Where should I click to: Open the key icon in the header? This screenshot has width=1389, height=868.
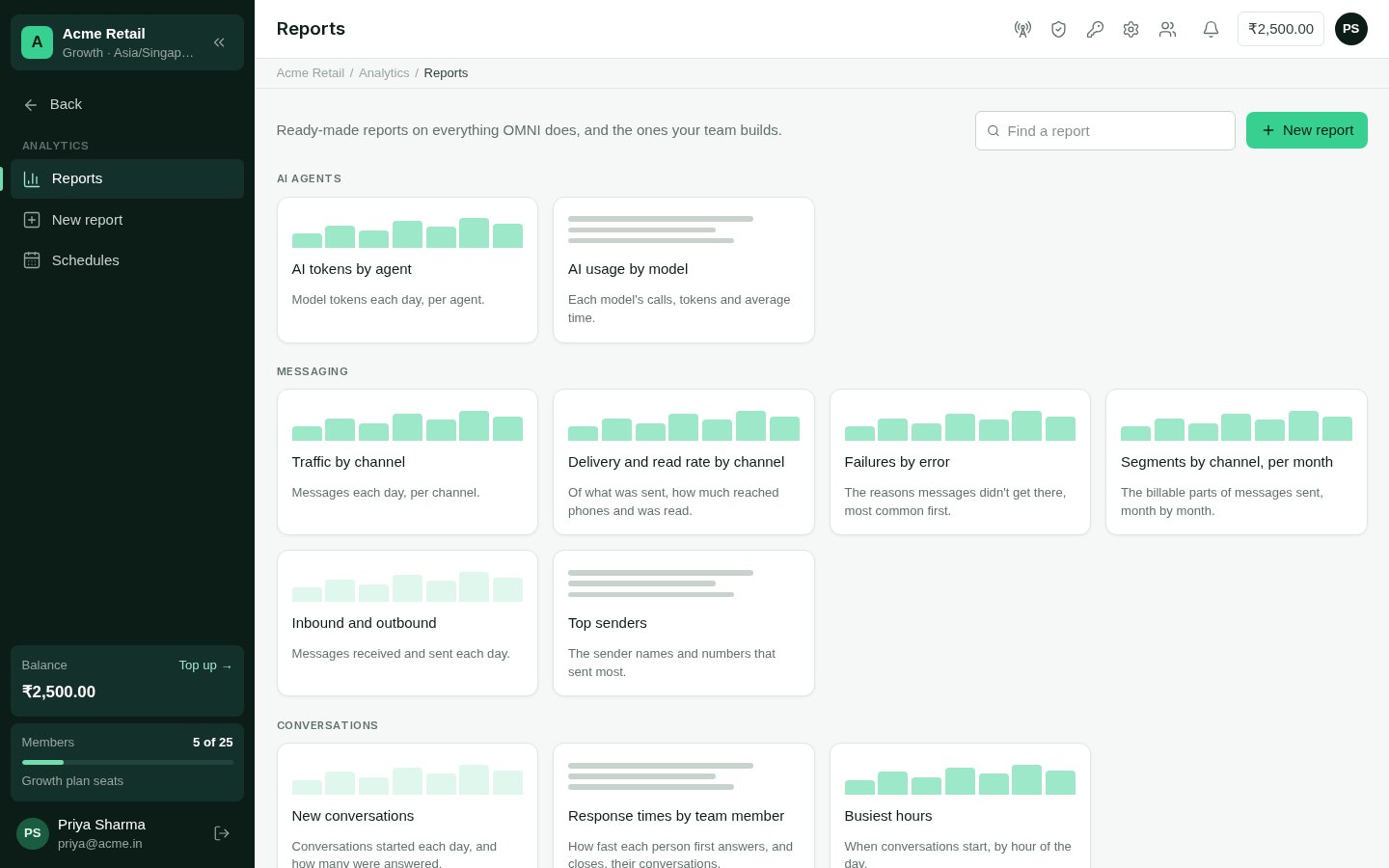(1095, 29)
